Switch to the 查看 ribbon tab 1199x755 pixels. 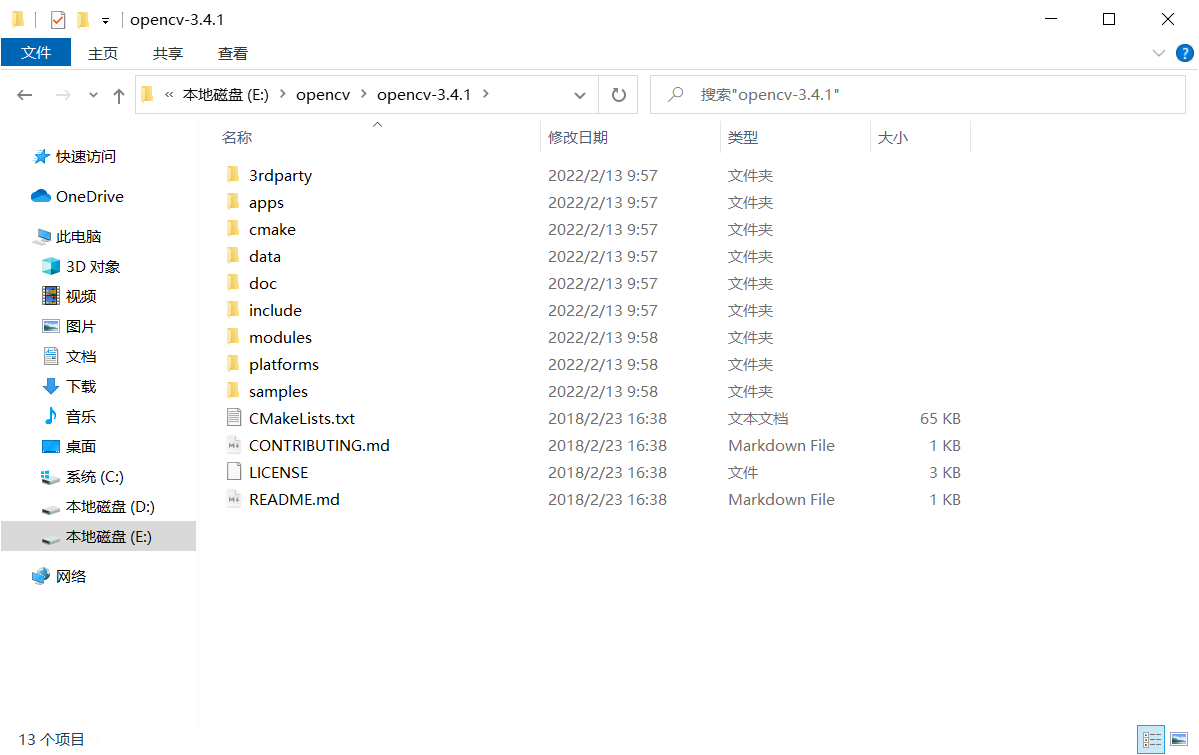pos(232,53)
